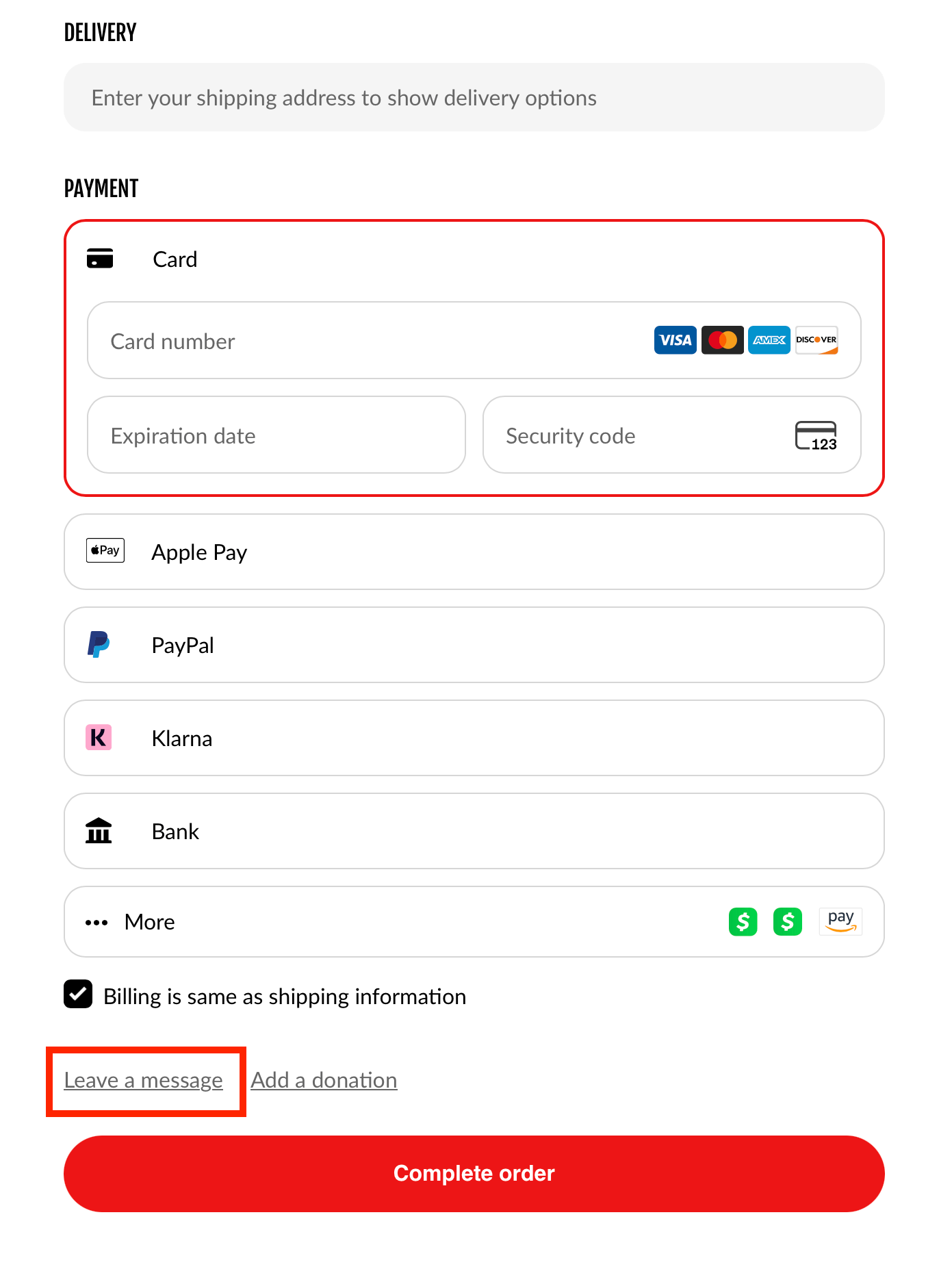The width and height of the screenshot is (952, 1269).
Task: Click the Bank building icon
Action: pos(99,831)
